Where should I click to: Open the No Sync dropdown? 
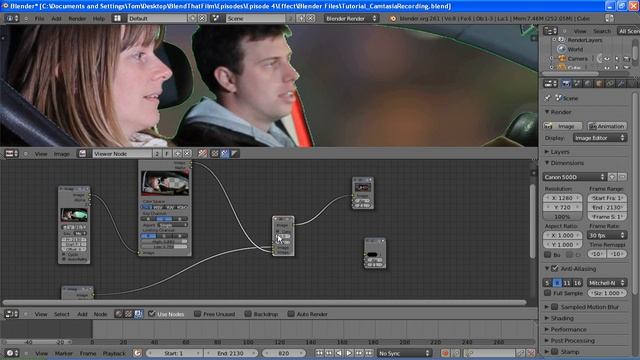tap(404, 353)
